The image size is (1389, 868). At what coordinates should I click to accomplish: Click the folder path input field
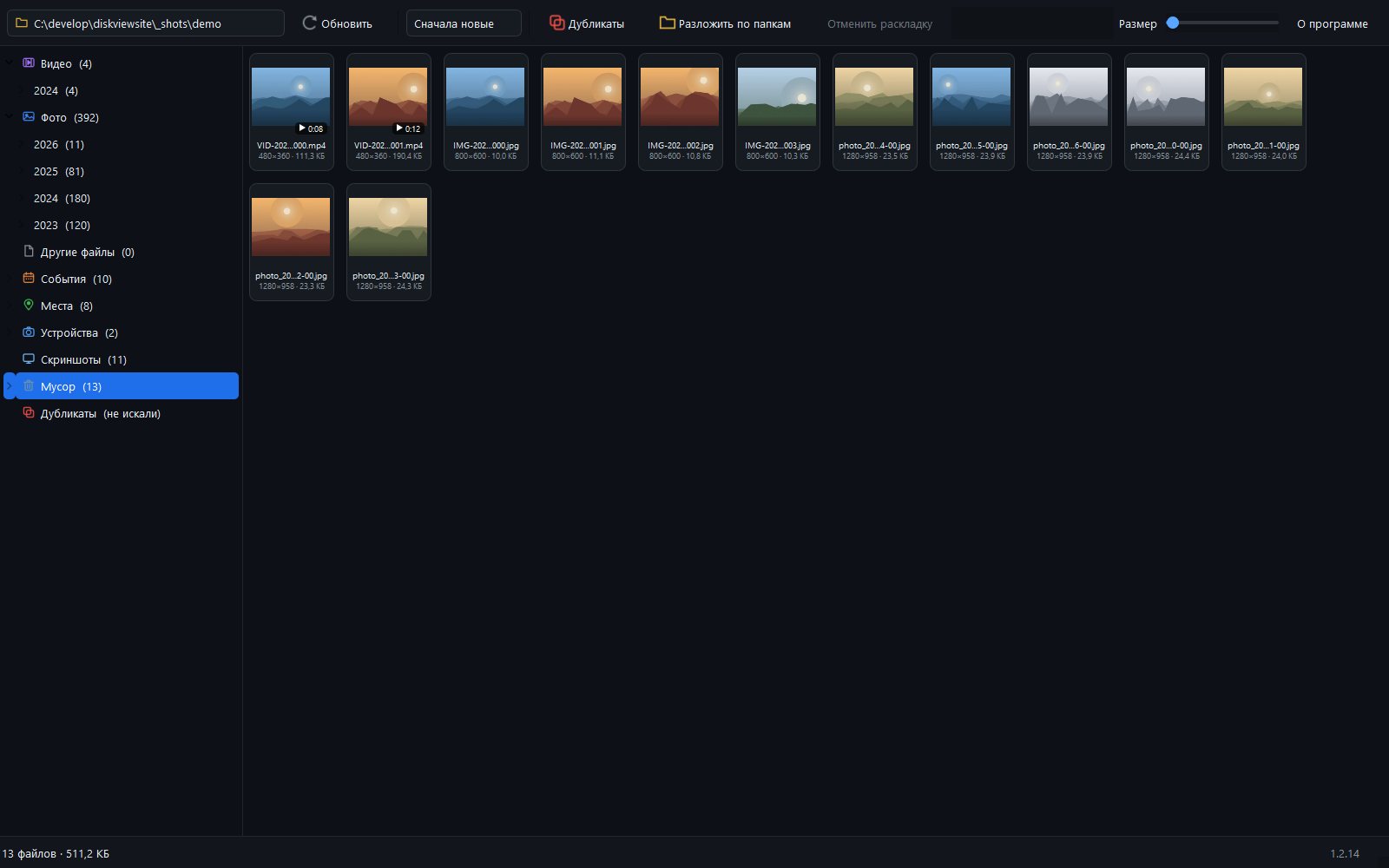pyautogui.click(x=146, y=23)
